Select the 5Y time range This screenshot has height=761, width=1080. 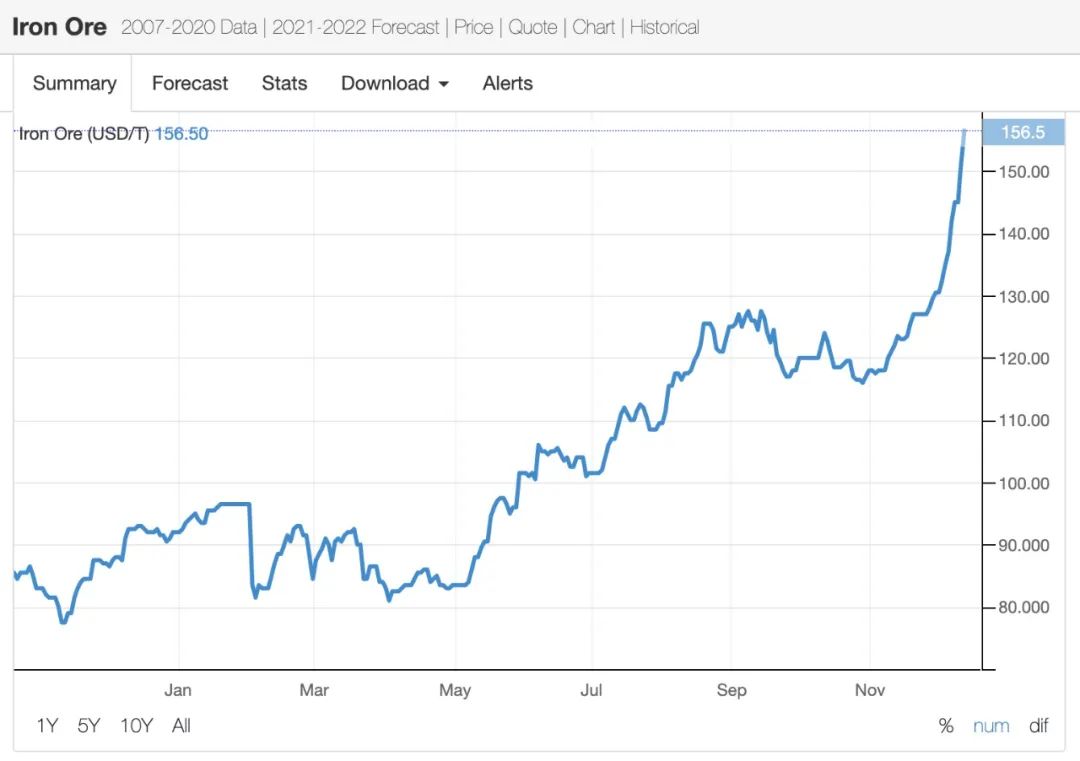89,725
